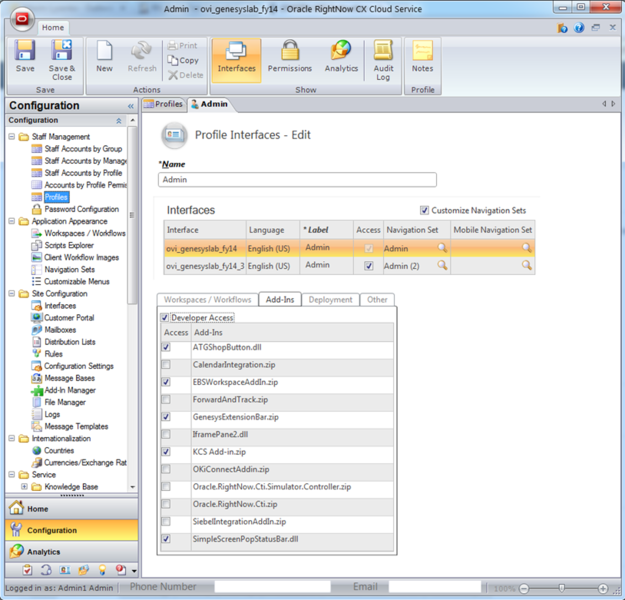Viewport: 625px width, 600px height.
Task: Search mobile navigation set for ovi_genesyslab_fy14_3
Action: 527,265
